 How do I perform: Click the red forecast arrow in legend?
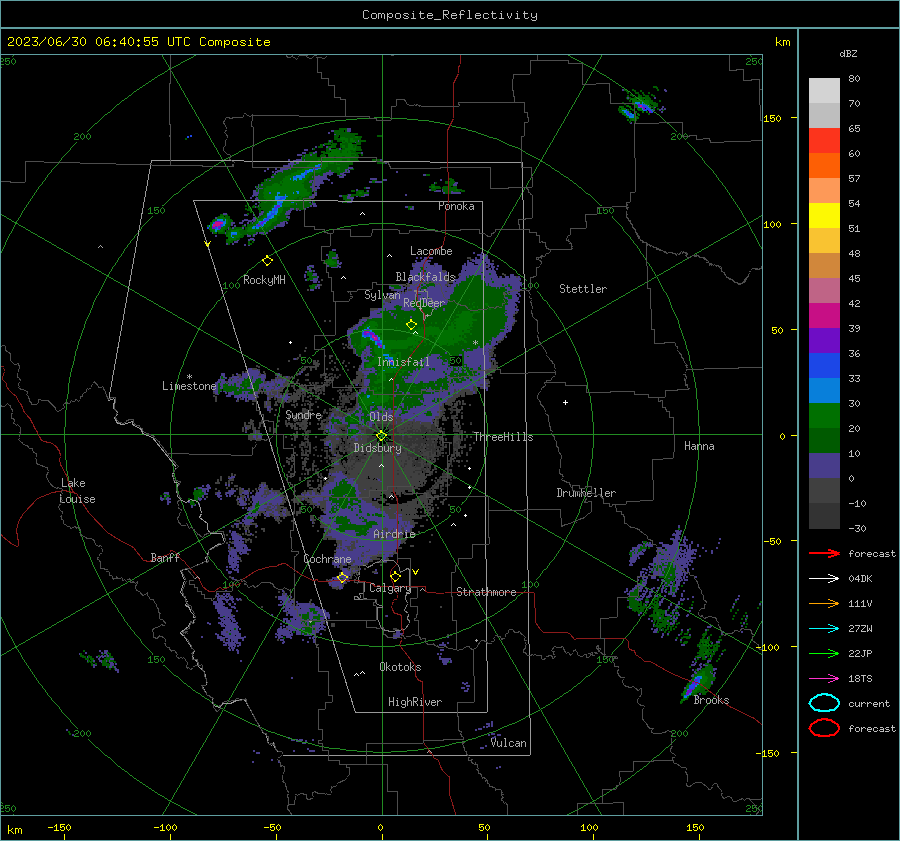[x=824, y=553]
